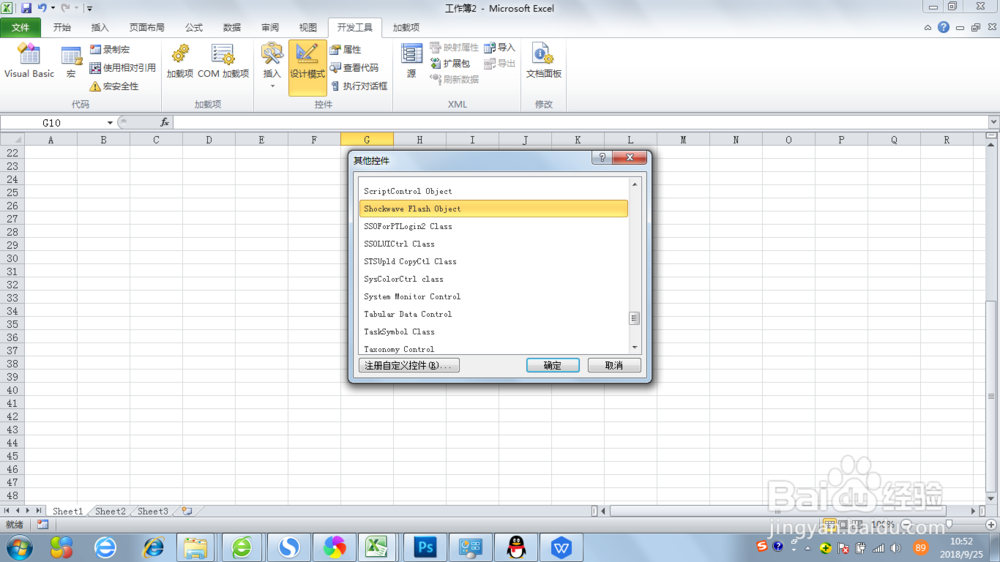Click Register Custom Control (注册自定义控件) button
1000x562 pixels.
(409, 366)
